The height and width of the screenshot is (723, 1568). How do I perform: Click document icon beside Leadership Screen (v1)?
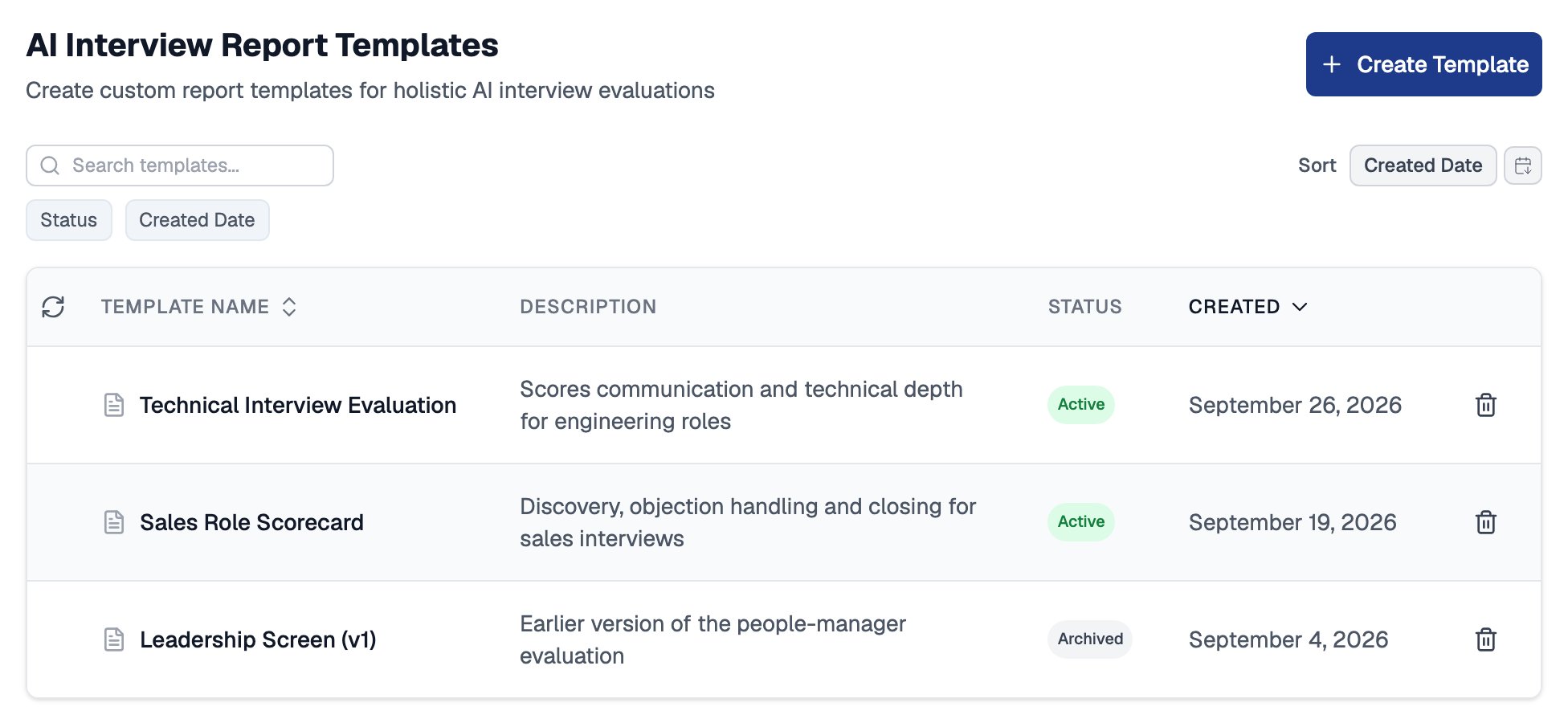click(114, 639)
